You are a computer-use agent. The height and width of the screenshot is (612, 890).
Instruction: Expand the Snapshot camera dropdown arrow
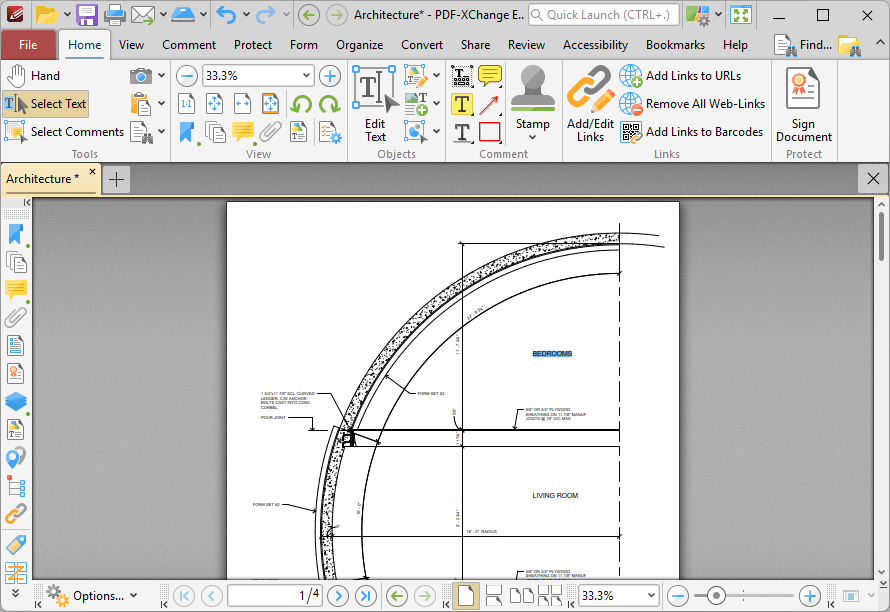[162, 76]
